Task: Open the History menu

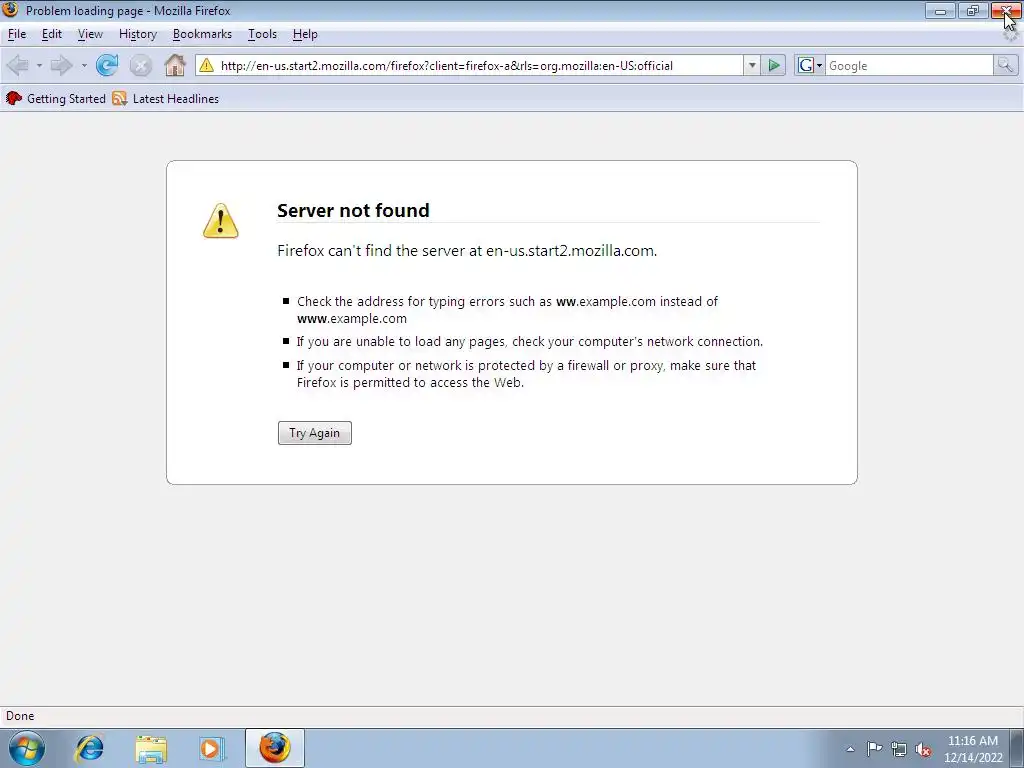Action: tap(138, 34)
